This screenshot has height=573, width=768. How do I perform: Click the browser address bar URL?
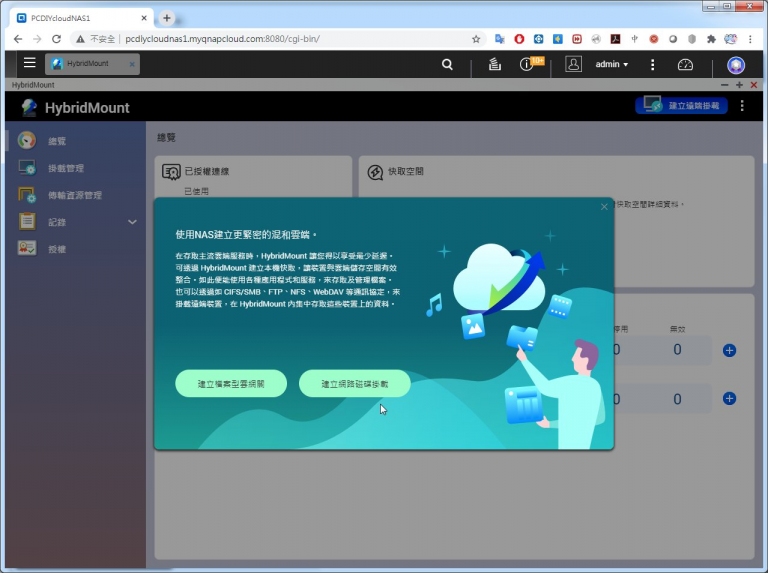(x=222, y=39)
